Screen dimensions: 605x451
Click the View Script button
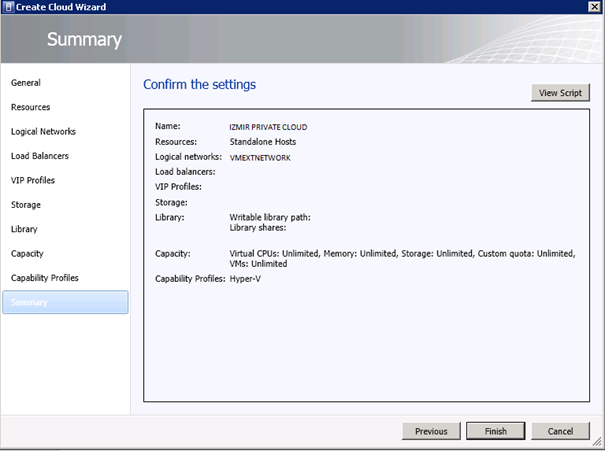(x=560, y=93)
